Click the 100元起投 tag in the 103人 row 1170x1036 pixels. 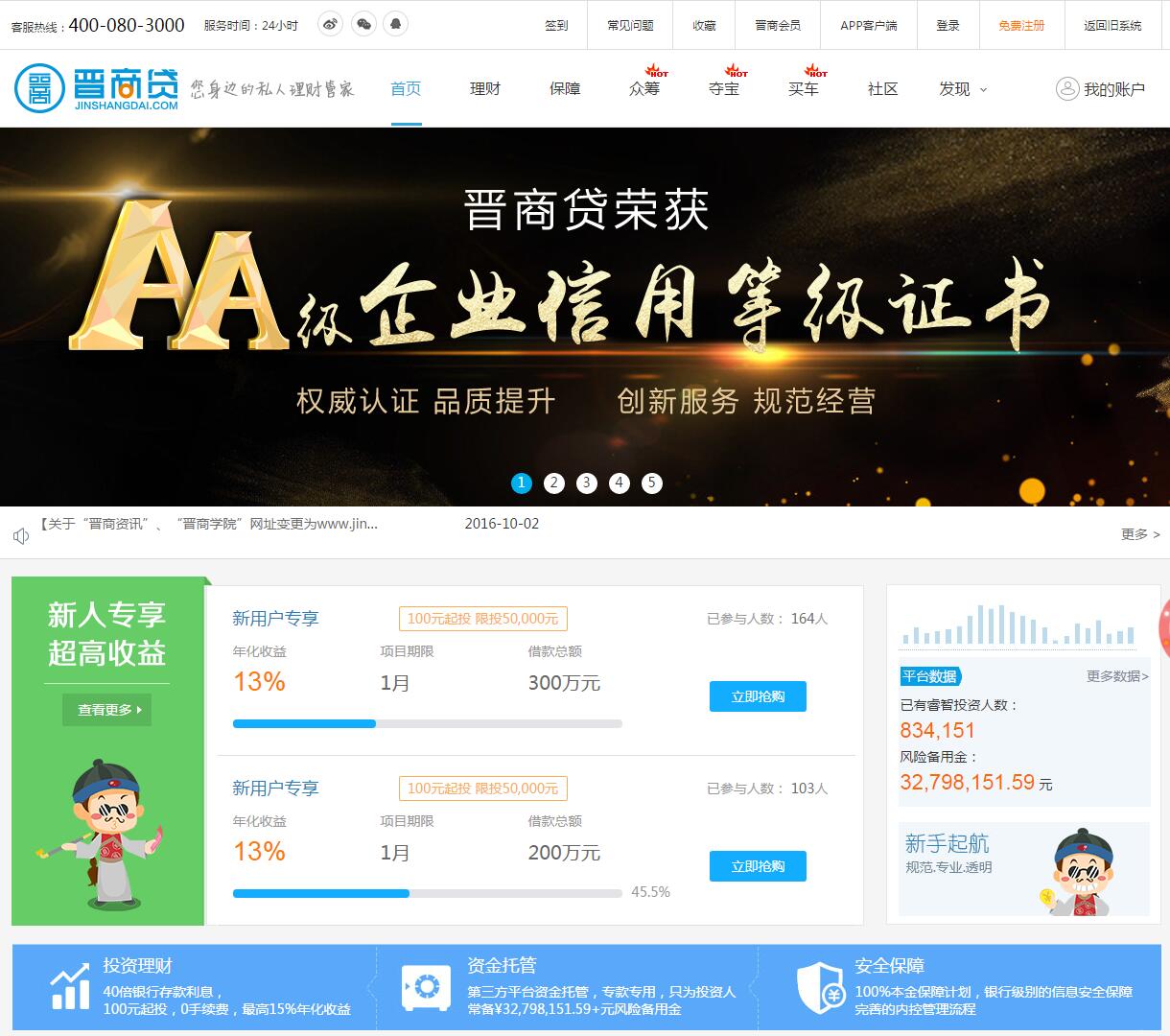(x=483, y=789)
